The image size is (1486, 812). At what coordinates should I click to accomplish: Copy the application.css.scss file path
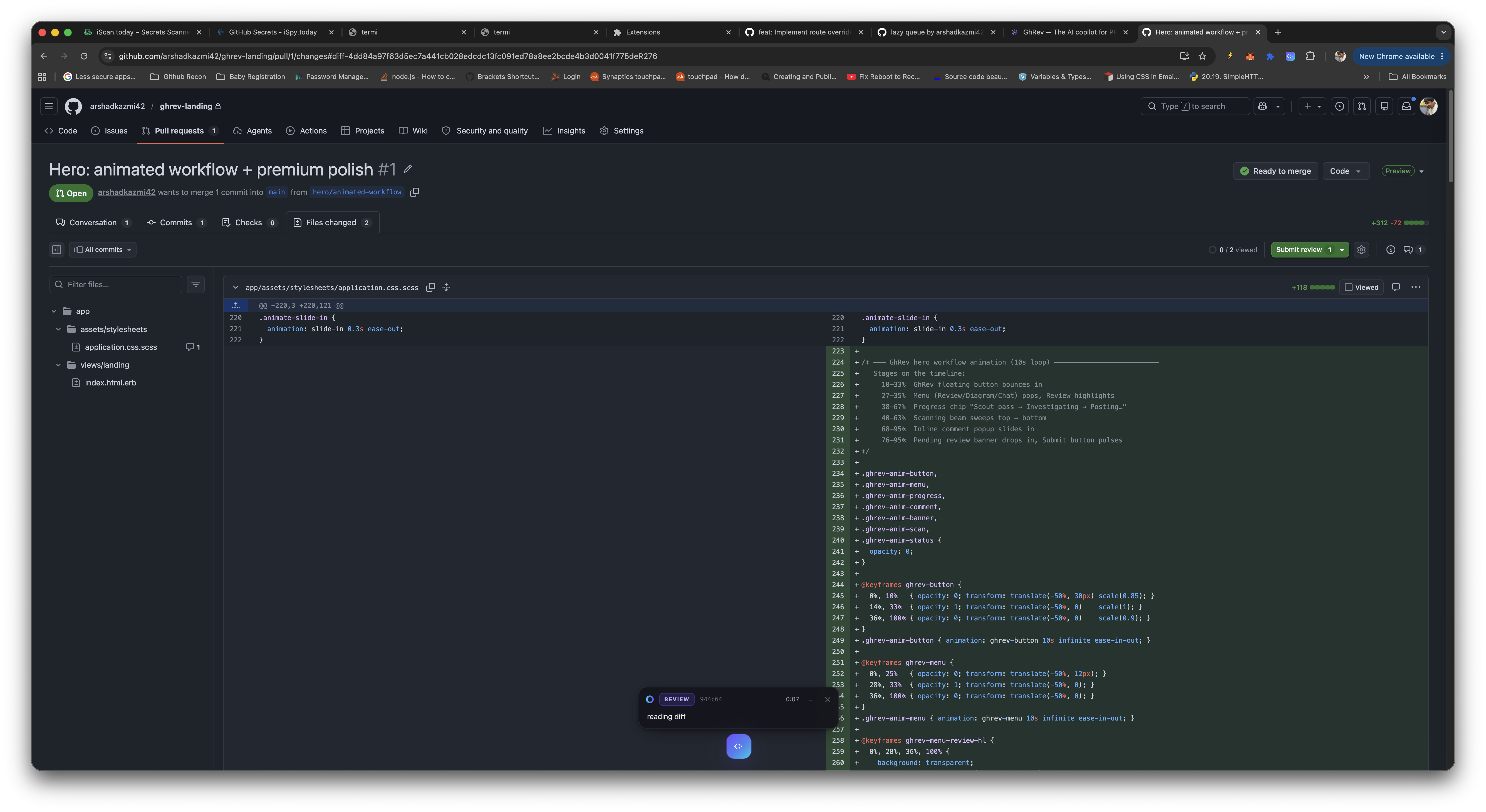(x=430, y=287)
